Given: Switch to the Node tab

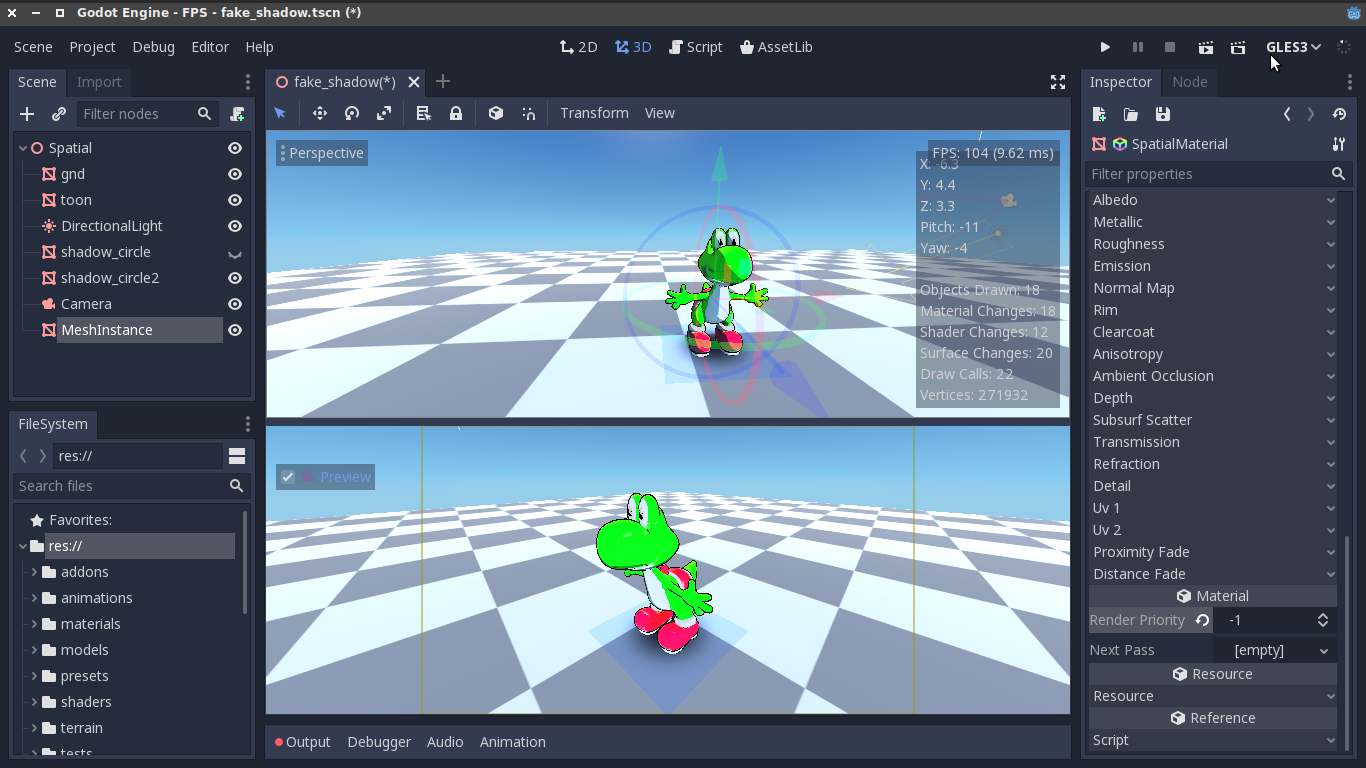Looking at the screenshot, I should [x=1190, y=82].
